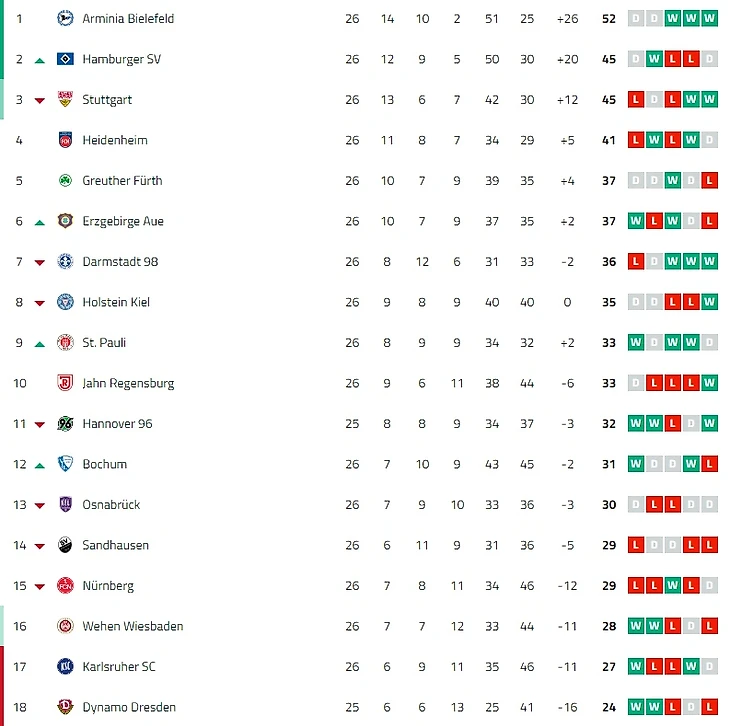Click the Stuttgart club crest
This screenshot has width=730, height=726.
click(65, 99)
